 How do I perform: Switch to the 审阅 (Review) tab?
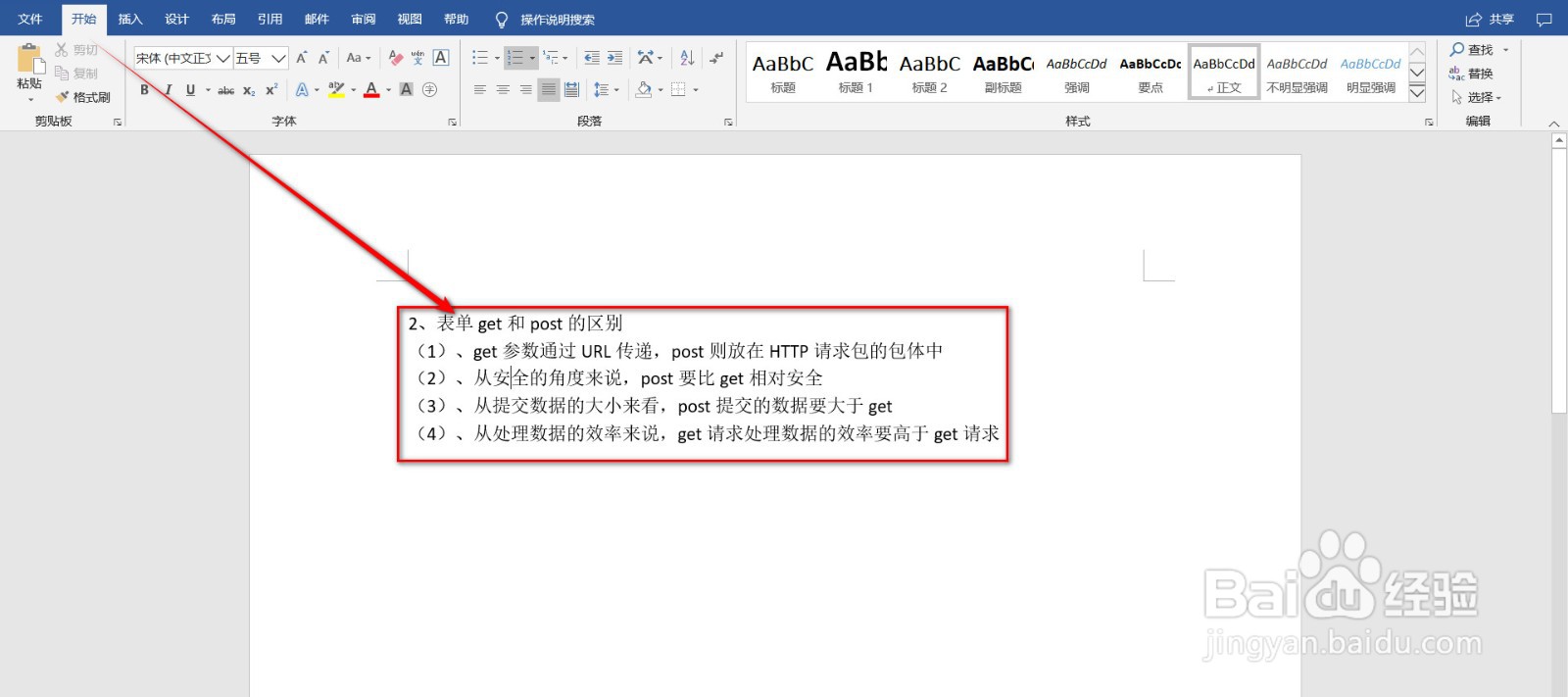coord(363,20)
